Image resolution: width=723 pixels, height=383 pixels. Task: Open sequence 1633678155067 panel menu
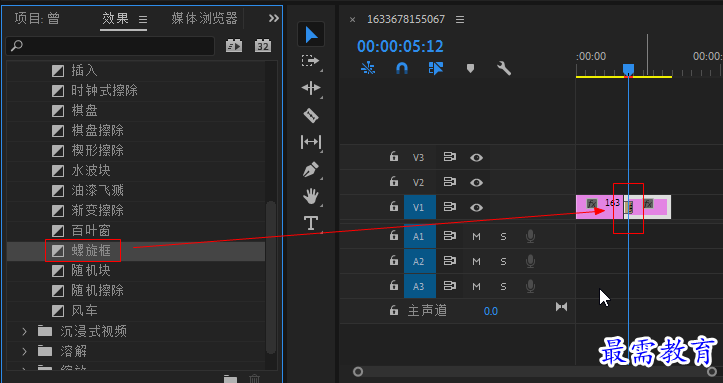460,19
